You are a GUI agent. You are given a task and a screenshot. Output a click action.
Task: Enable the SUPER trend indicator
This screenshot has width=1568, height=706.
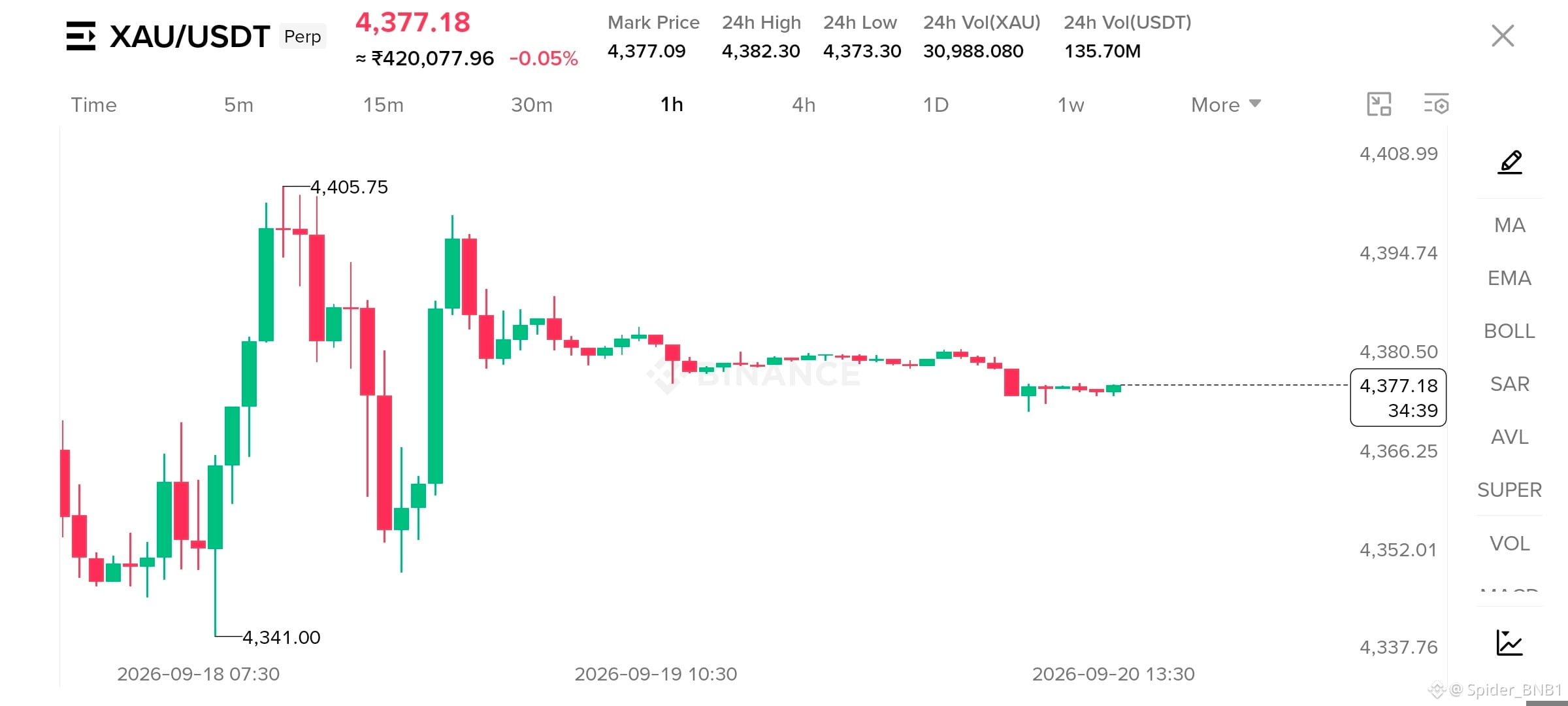(x=1510, y=490)
